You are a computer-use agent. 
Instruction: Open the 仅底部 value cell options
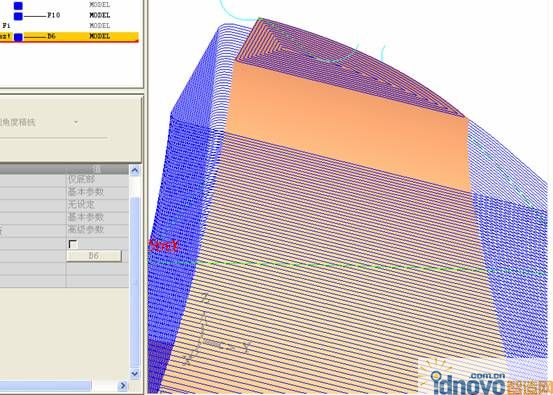(97, 180)
